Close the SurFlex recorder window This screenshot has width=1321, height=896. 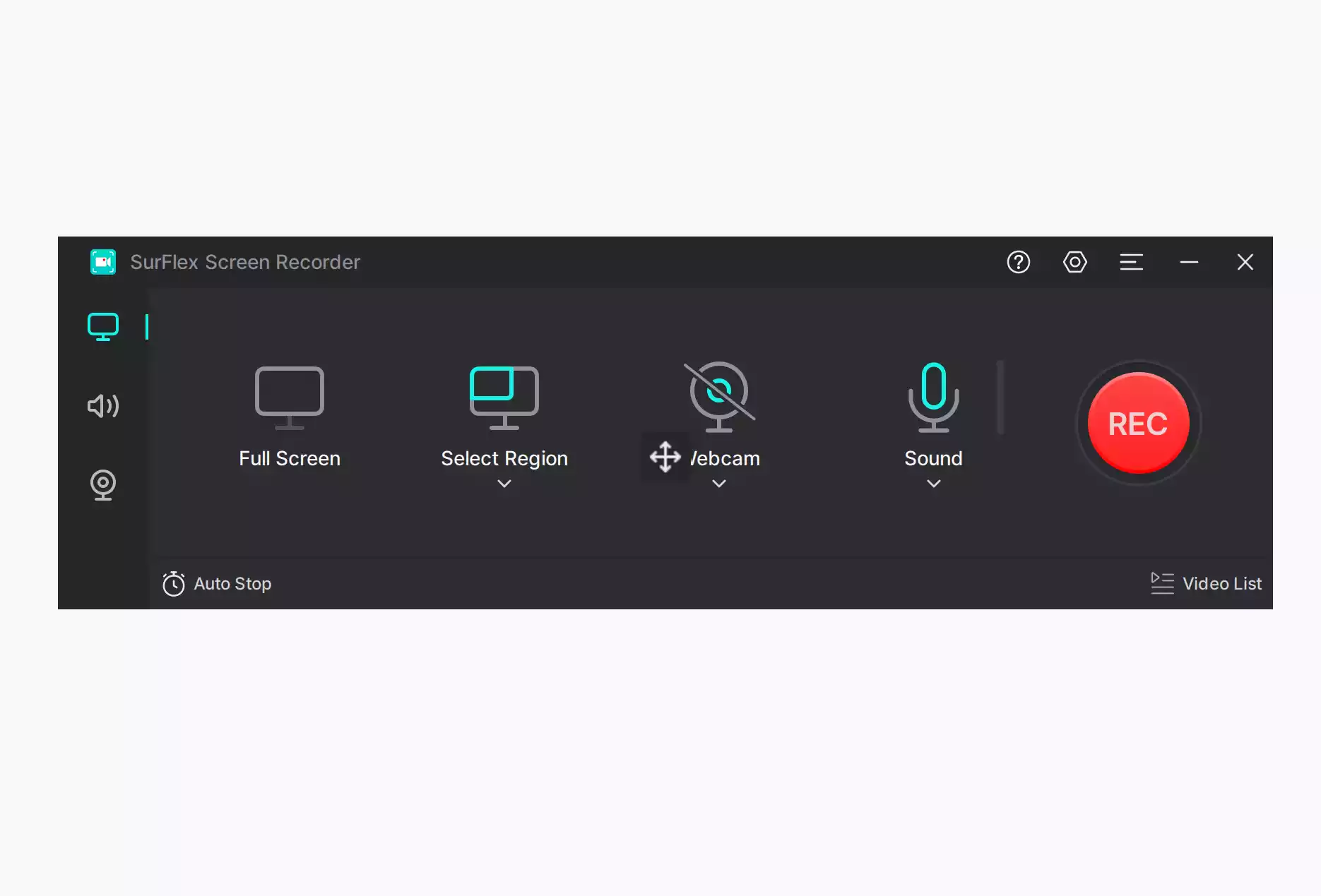pos(1245,262)
